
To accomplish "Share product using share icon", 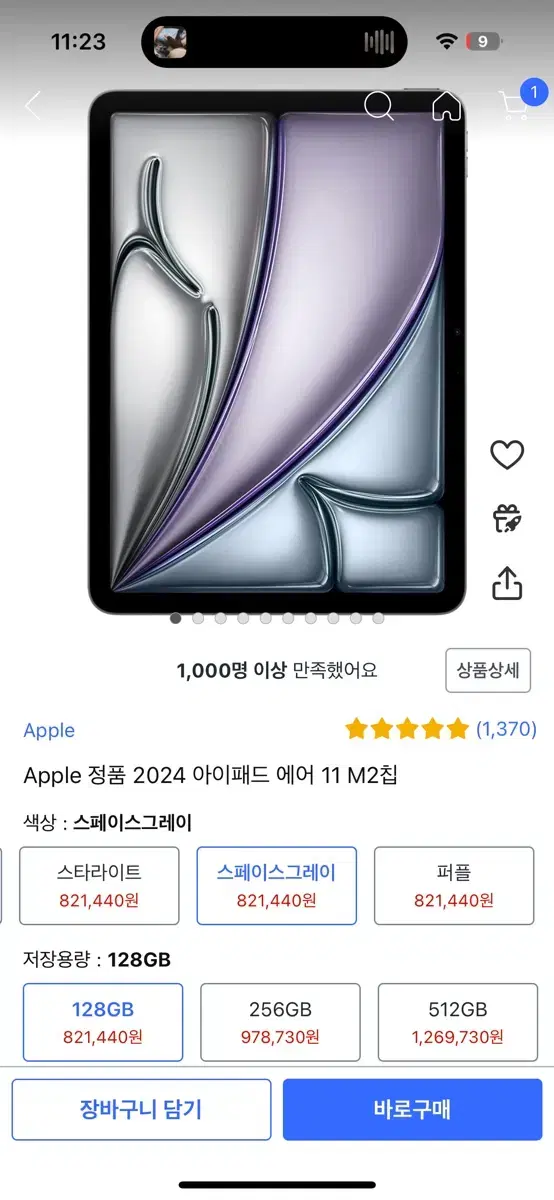I will point(507,583).
